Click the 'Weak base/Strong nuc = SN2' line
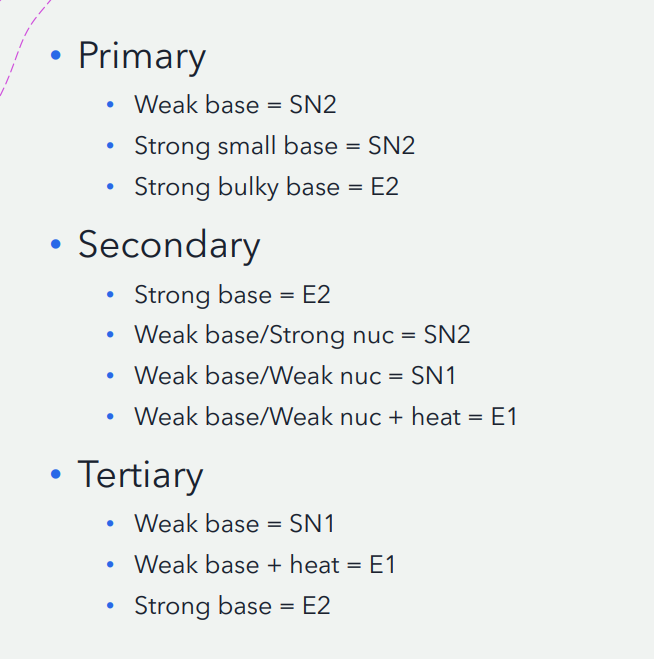This screenshot has width=654, height=659. click(302, 335)
